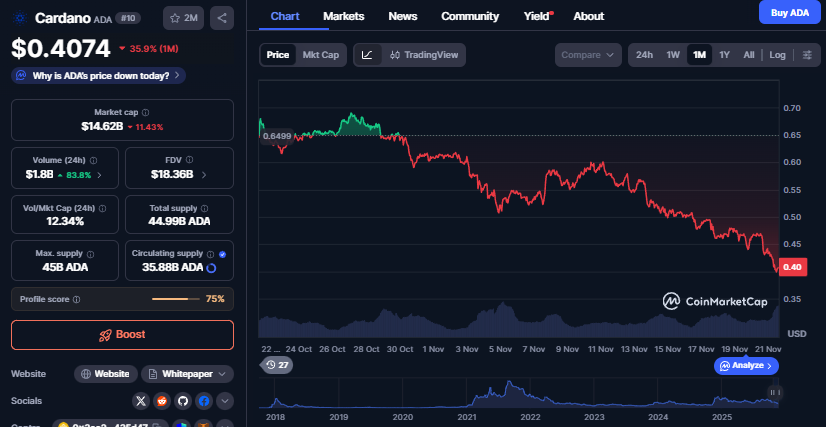Click the Boost button
The height and width of the screenshot is (427, 826).
point(122,335)
